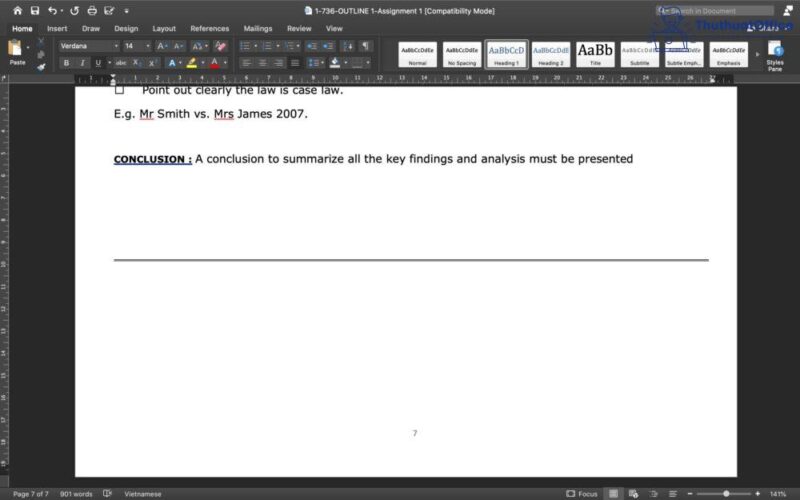Expand the styles gallery arrow
800x500 pixels.
point(755,54)
